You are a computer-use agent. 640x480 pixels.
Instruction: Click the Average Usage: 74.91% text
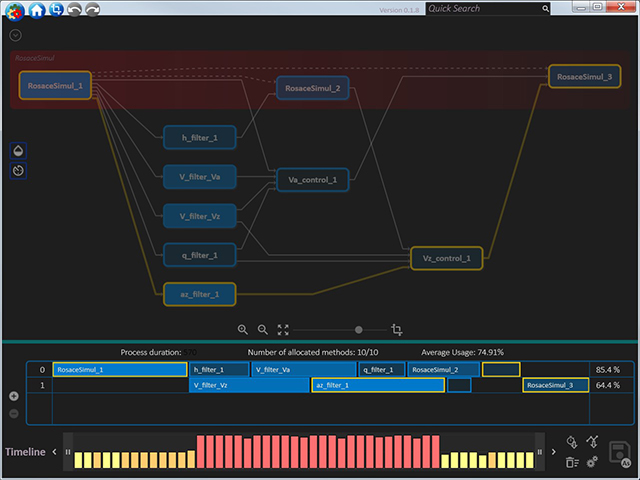pos(462,352)
